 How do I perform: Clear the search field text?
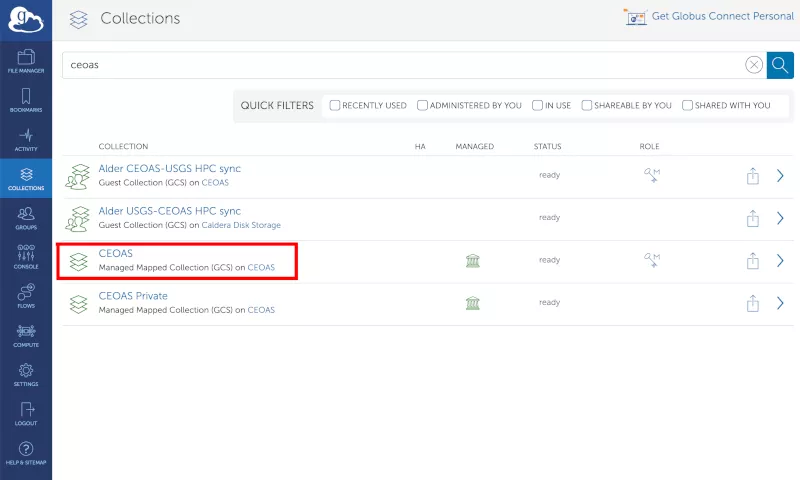pos(754,65)
